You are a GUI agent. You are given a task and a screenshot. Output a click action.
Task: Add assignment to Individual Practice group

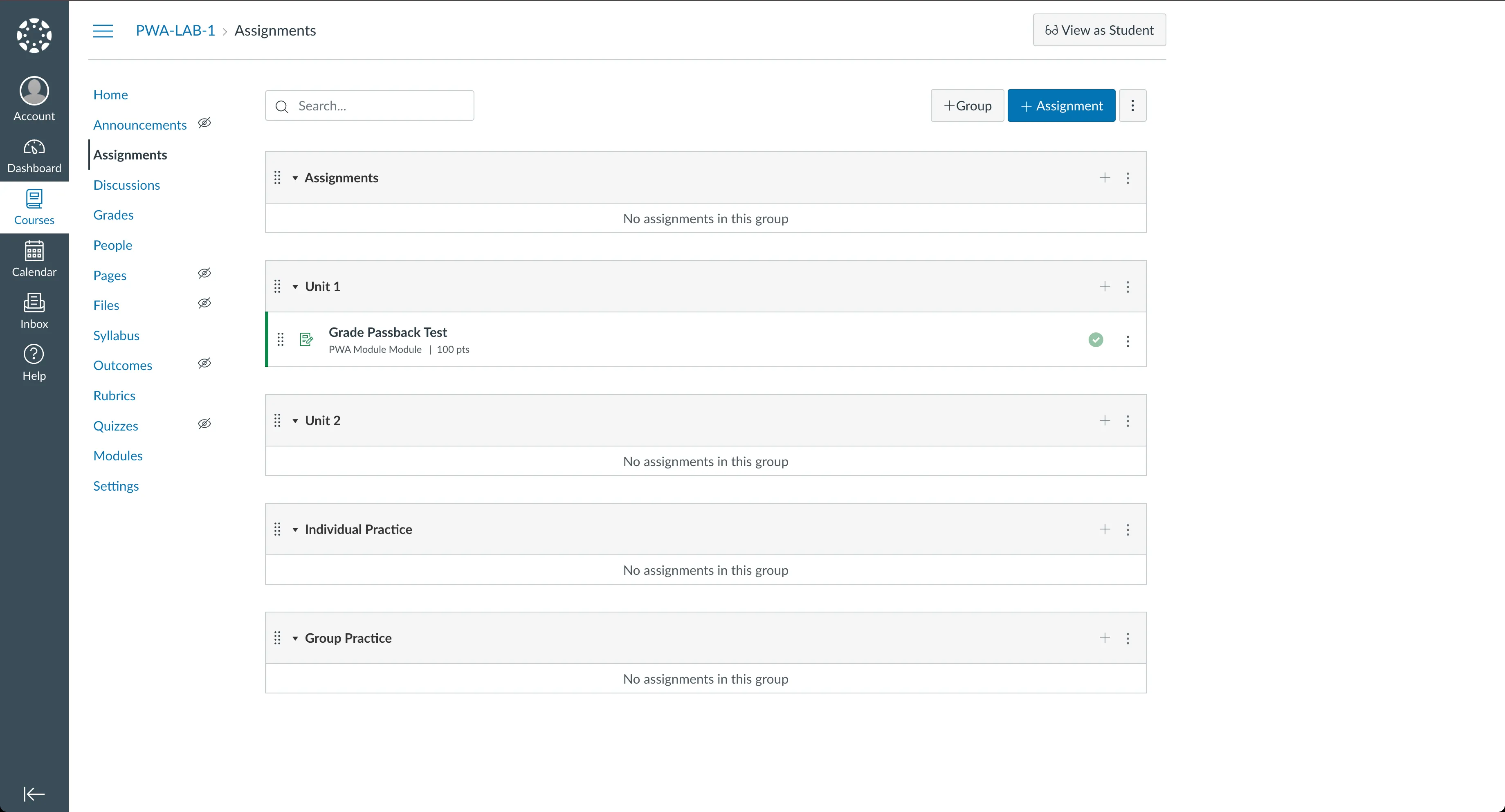click(1104, 529)
